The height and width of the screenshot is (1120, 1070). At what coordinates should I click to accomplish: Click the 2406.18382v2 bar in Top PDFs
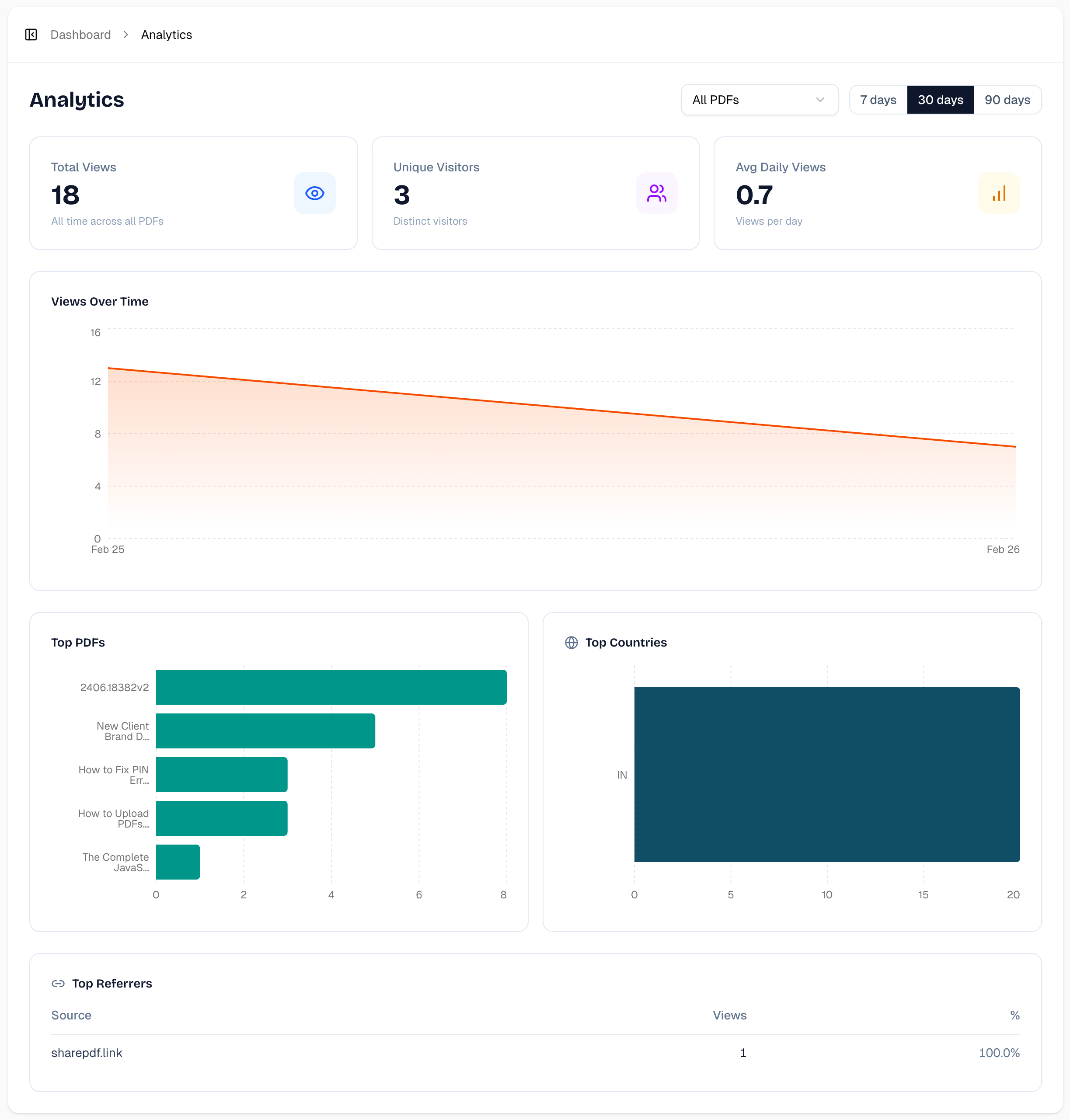331,687
